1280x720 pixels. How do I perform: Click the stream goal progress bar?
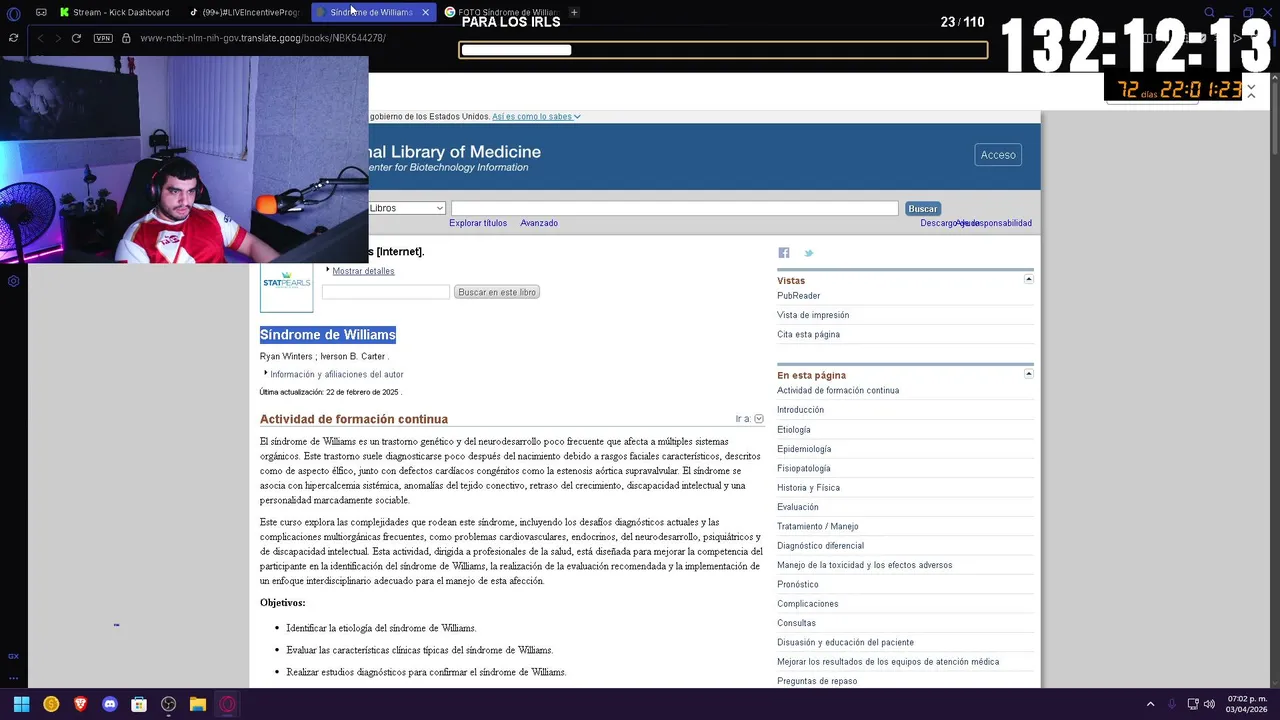(x=723, y=50)
